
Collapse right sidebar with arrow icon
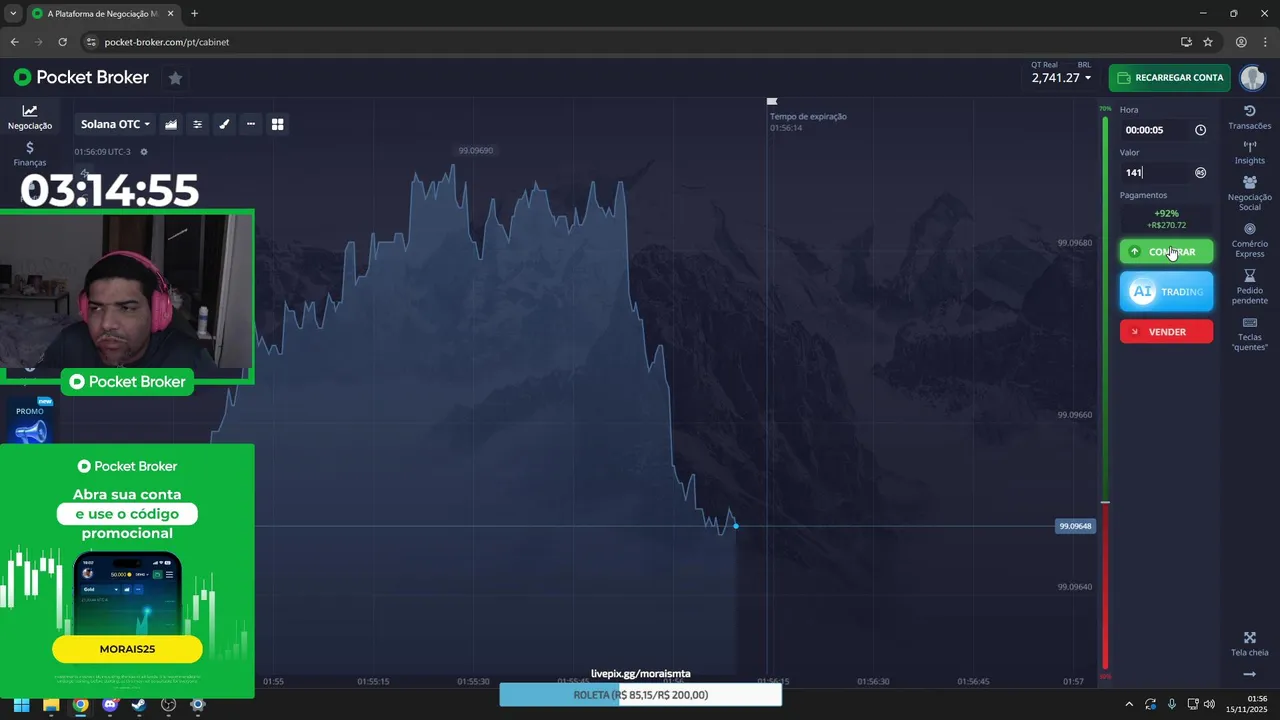pyautogui.click(x=1249, y=675)
